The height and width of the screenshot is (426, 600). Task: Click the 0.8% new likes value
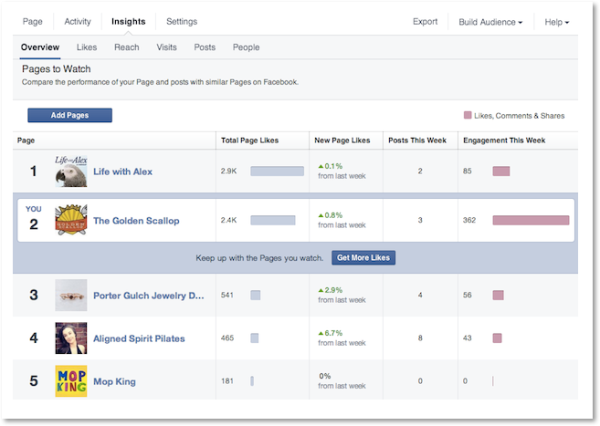[331, 215]
